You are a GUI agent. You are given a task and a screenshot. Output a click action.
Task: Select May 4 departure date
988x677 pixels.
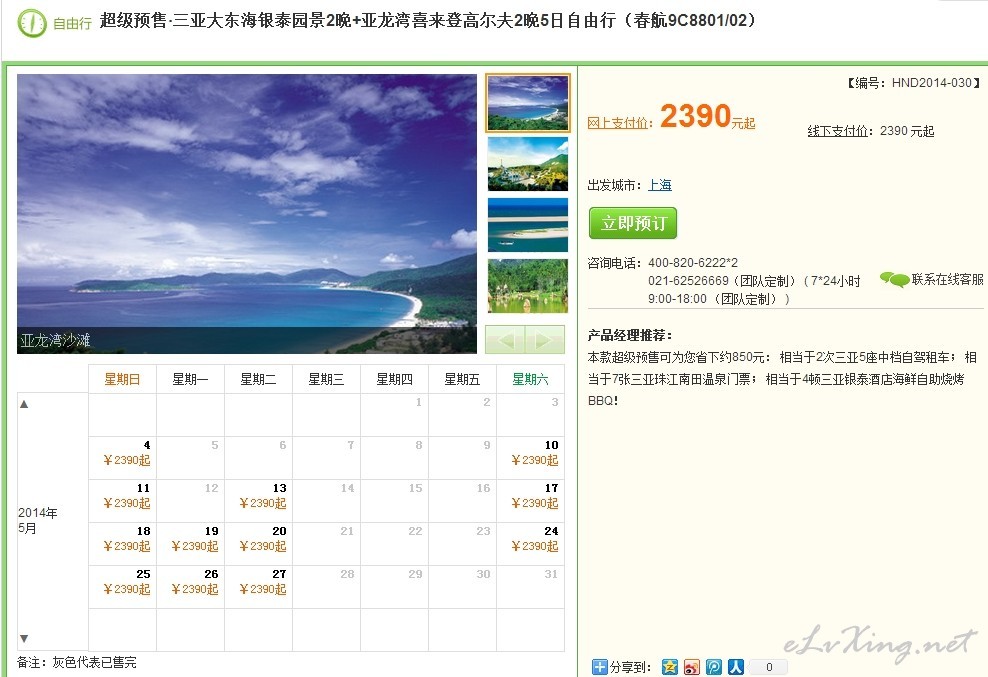[122, 458]
